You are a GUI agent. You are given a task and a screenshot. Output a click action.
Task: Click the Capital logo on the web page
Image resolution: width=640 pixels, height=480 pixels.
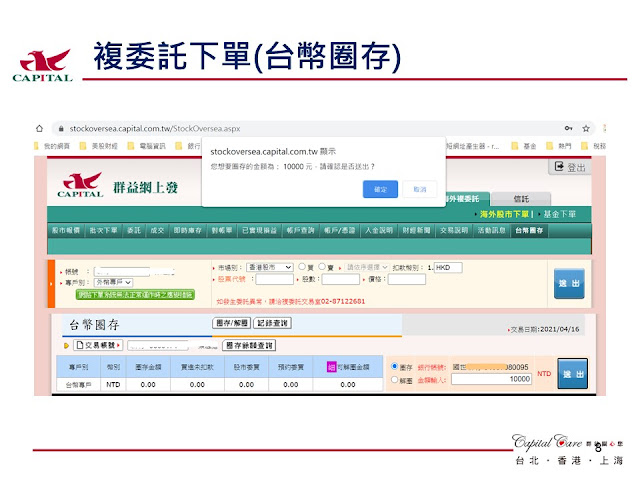(x=80, y=185)
